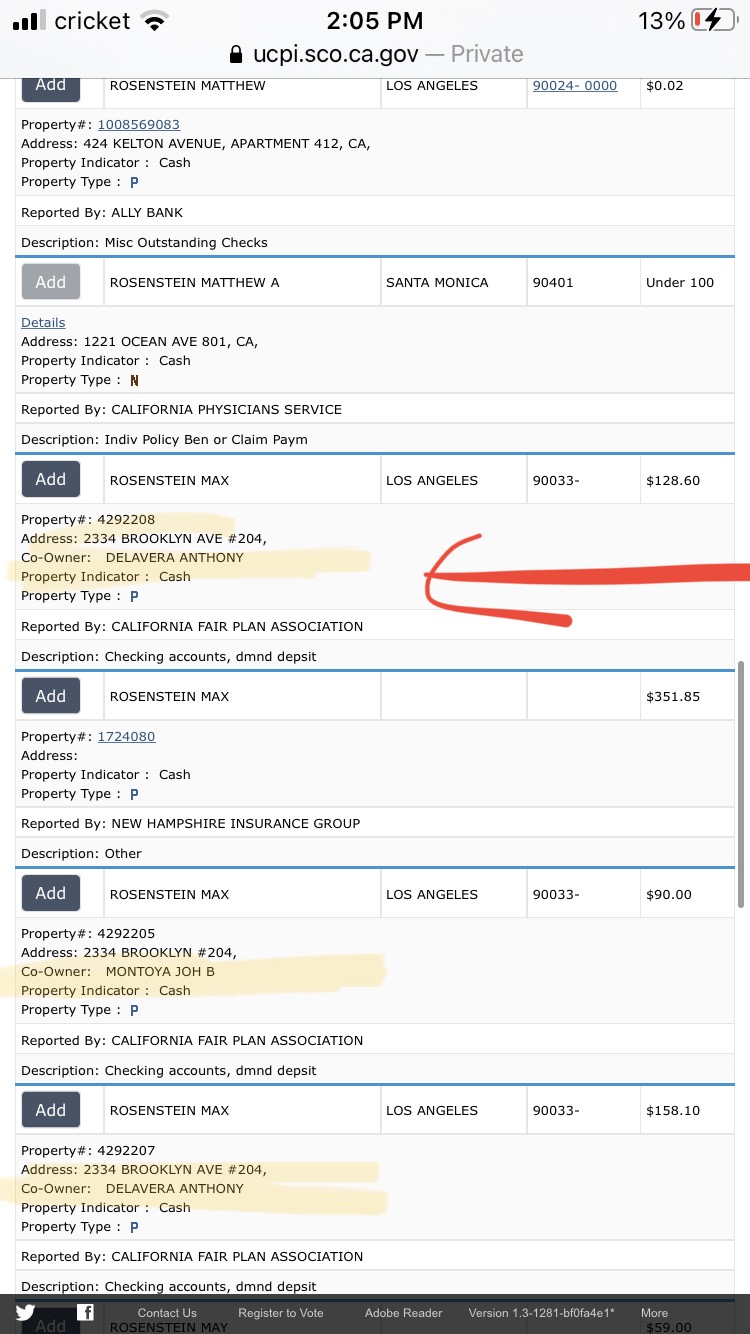750x1334 pixels.
Task: Select the ROSENSTEIN MATTHEW A name cell
Action: pyautogui.click(x=242, y=283)
